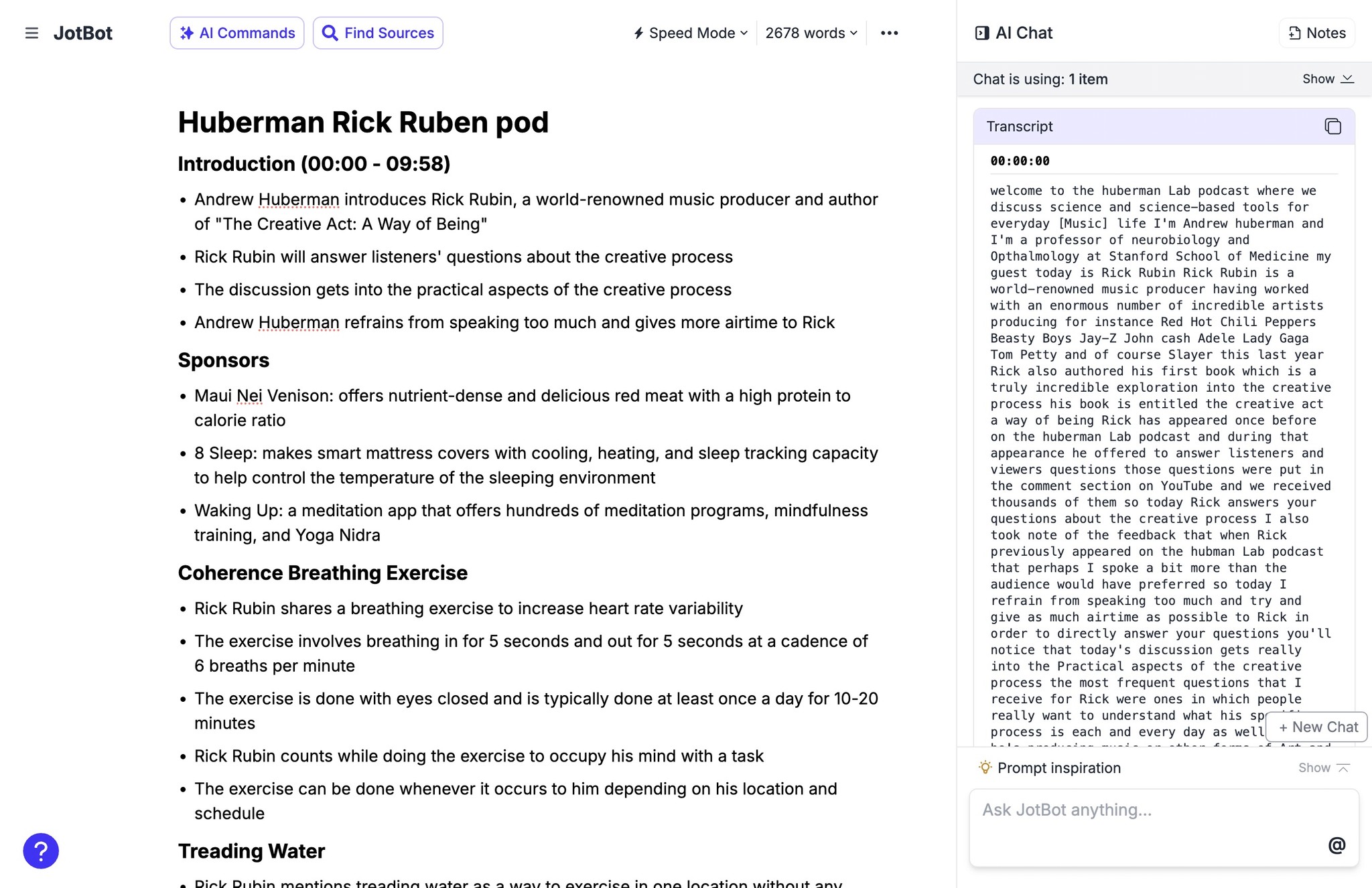Copy the Transcript using the copy icon

[1332, 126]
